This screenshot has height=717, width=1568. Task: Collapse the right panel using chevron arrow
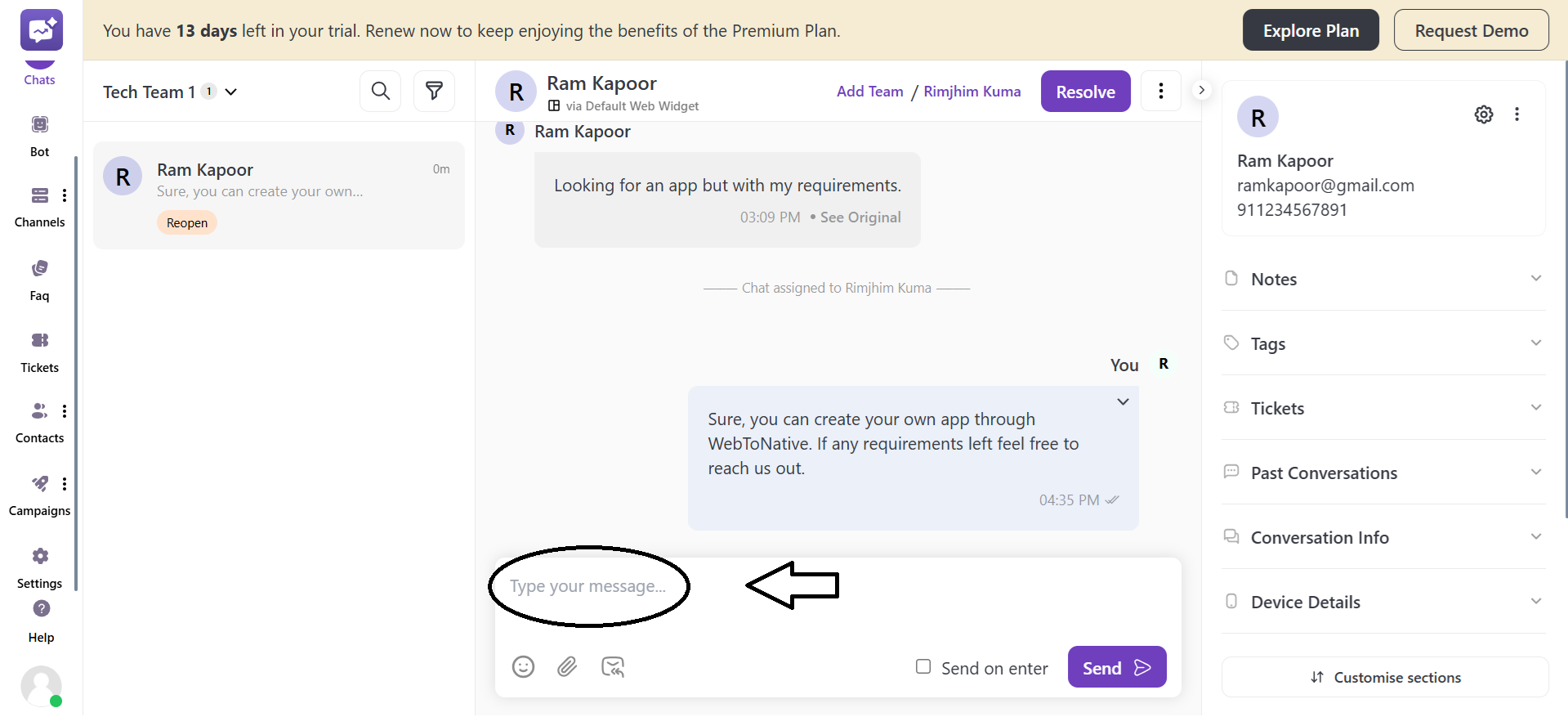(1200, 90)
